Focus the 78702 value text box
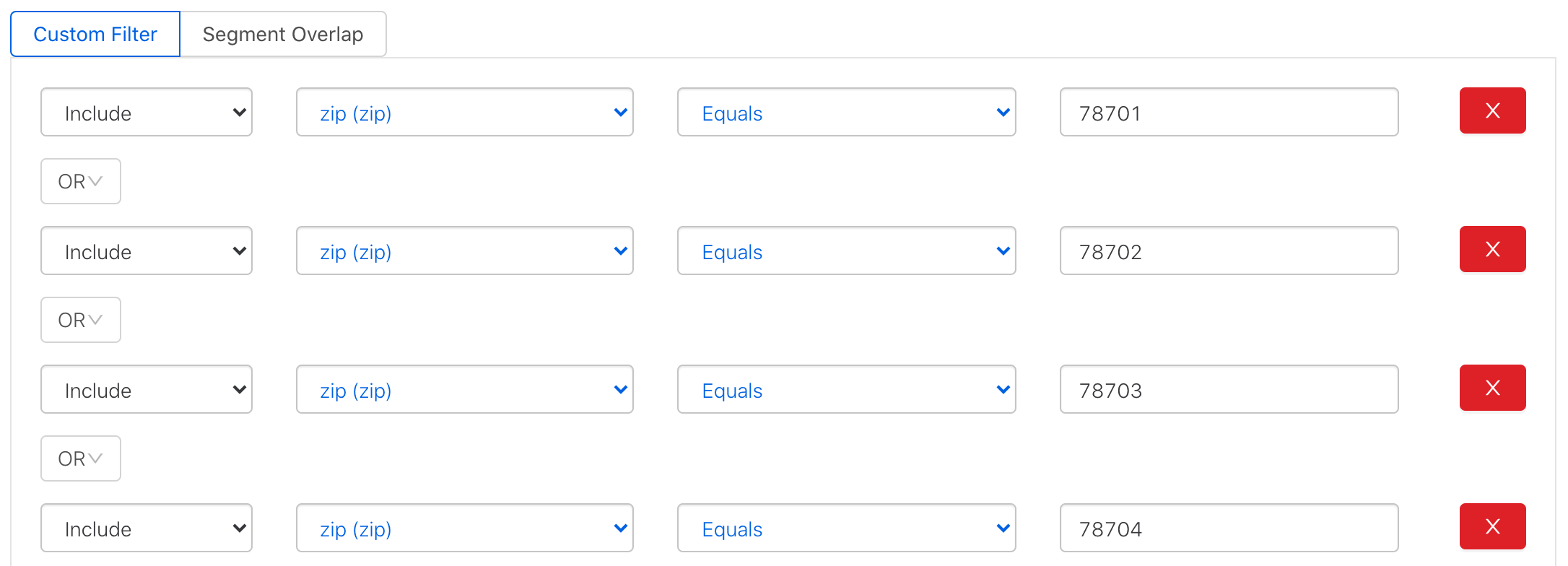 click(x=1229, y=251)
